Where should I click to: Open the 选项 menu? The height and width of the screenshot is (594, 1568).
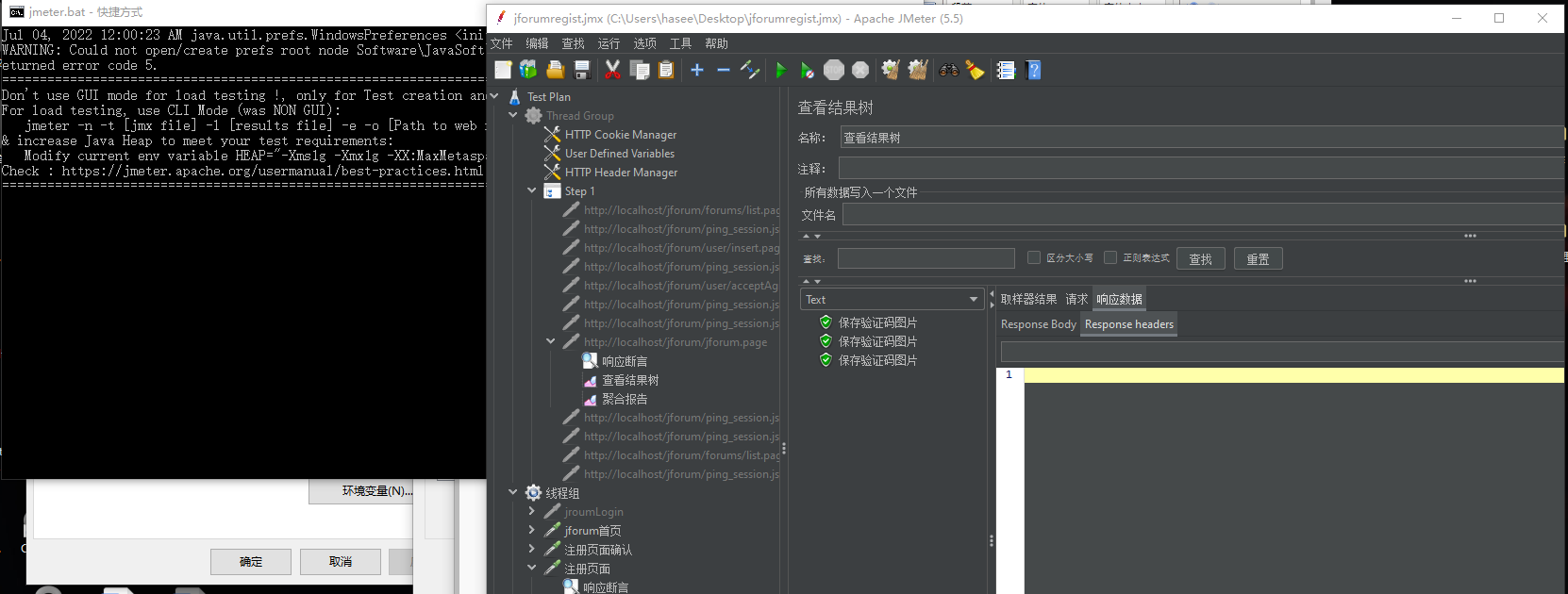click(x=645, y=43)
